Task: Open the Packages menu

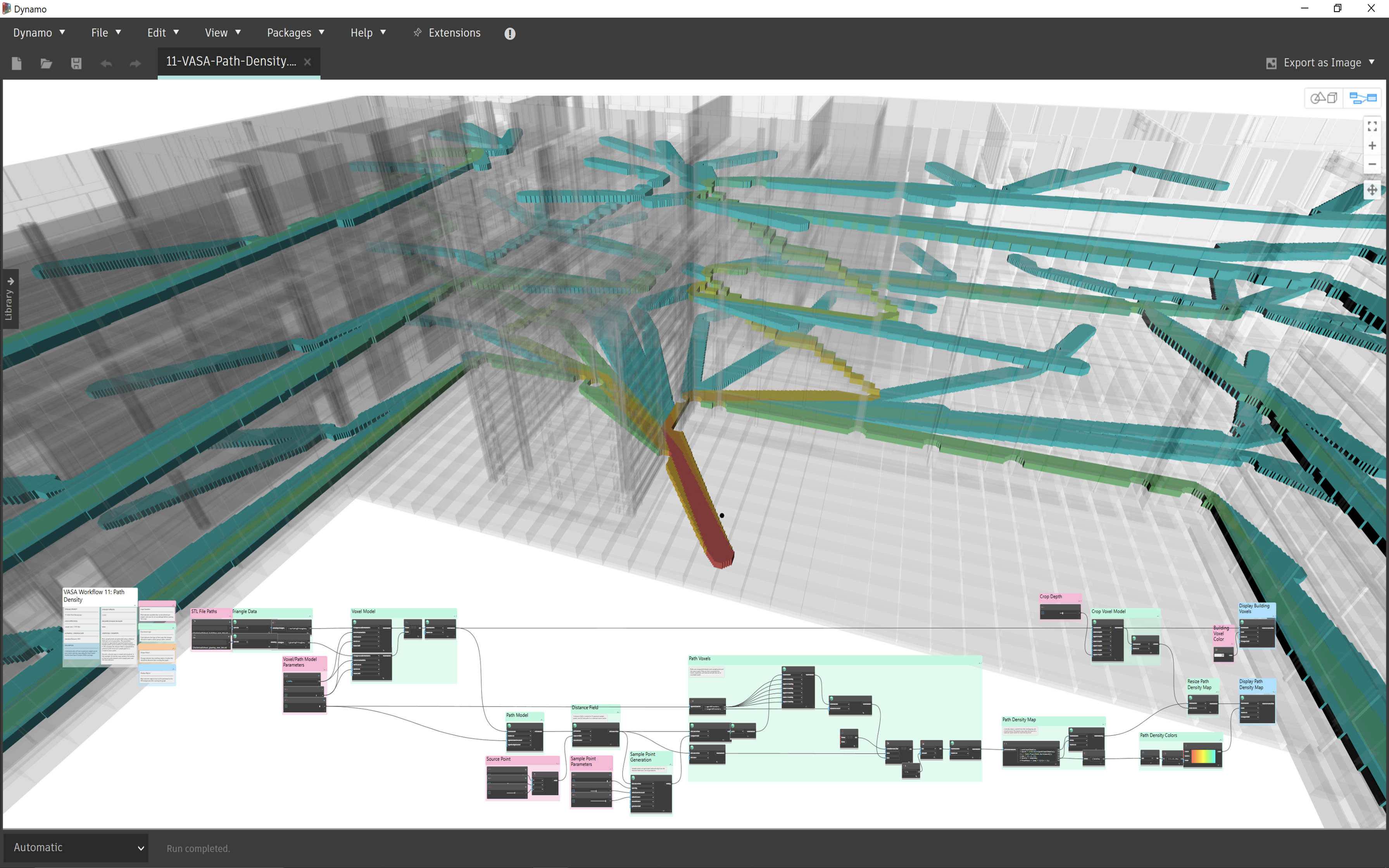Action: tap(295, 33)
